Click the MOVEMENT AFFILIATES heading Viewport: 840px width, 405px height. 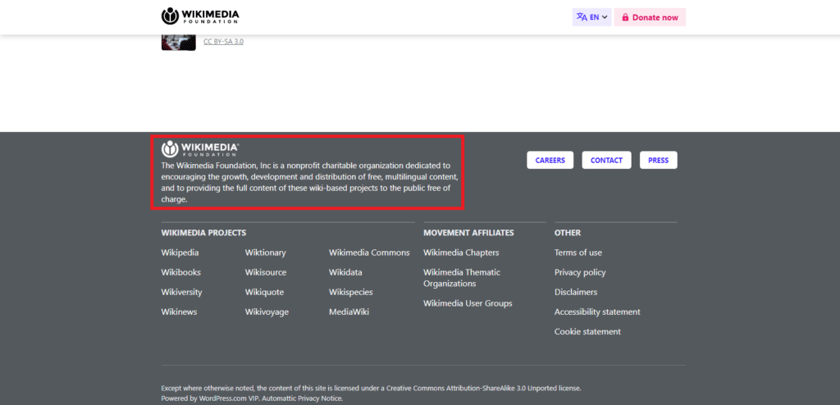[469, 233]
